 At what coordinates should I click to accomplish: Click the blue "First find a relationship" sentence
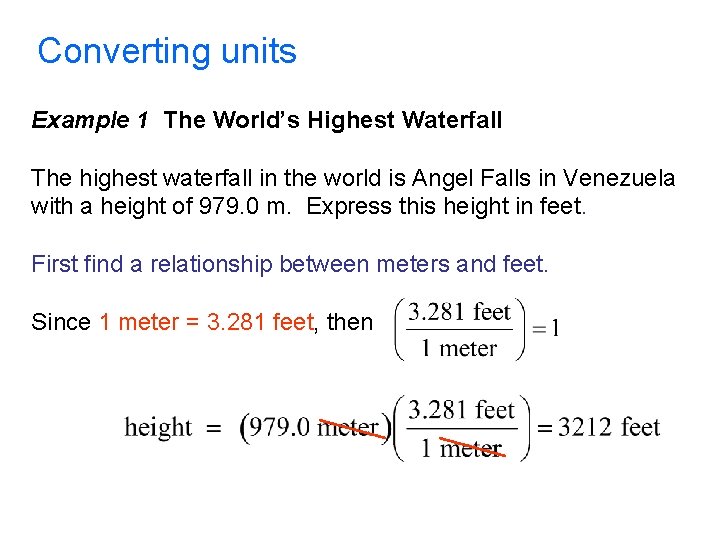point(290,263)
